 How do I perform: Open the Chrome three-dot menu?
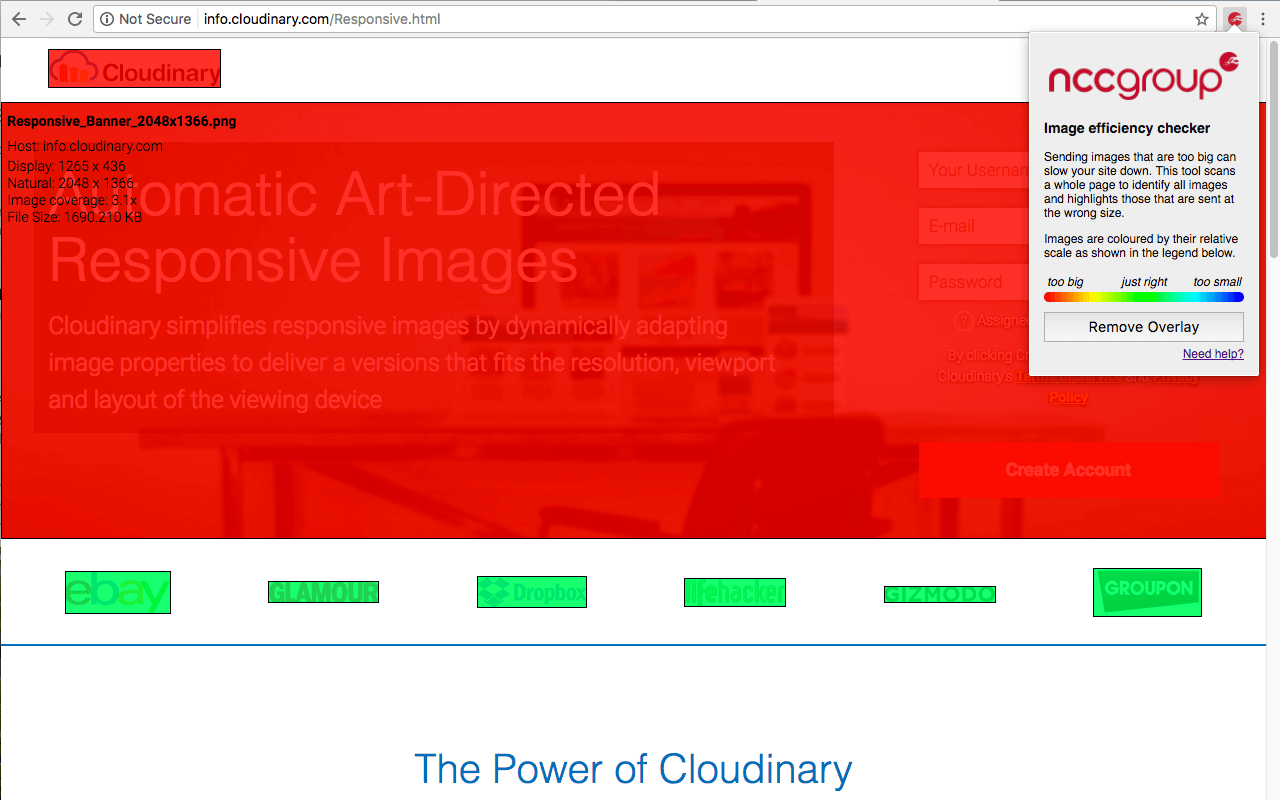1263,19
